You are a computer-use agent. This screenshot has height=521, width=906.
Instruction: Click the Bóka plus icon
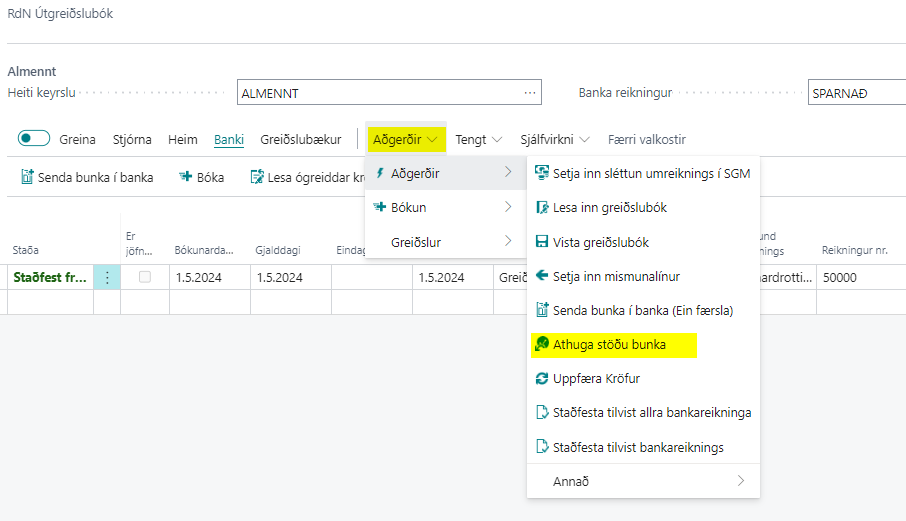click(185, 177)
